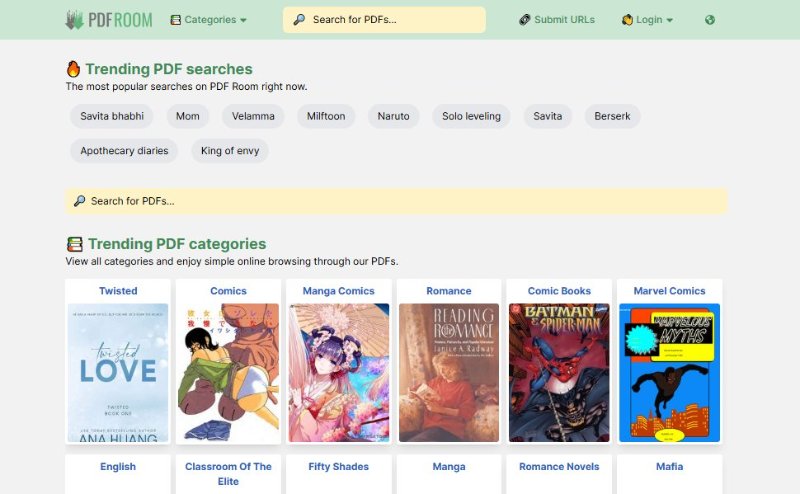
Task: Open the English category link
Action: point(118,466)
